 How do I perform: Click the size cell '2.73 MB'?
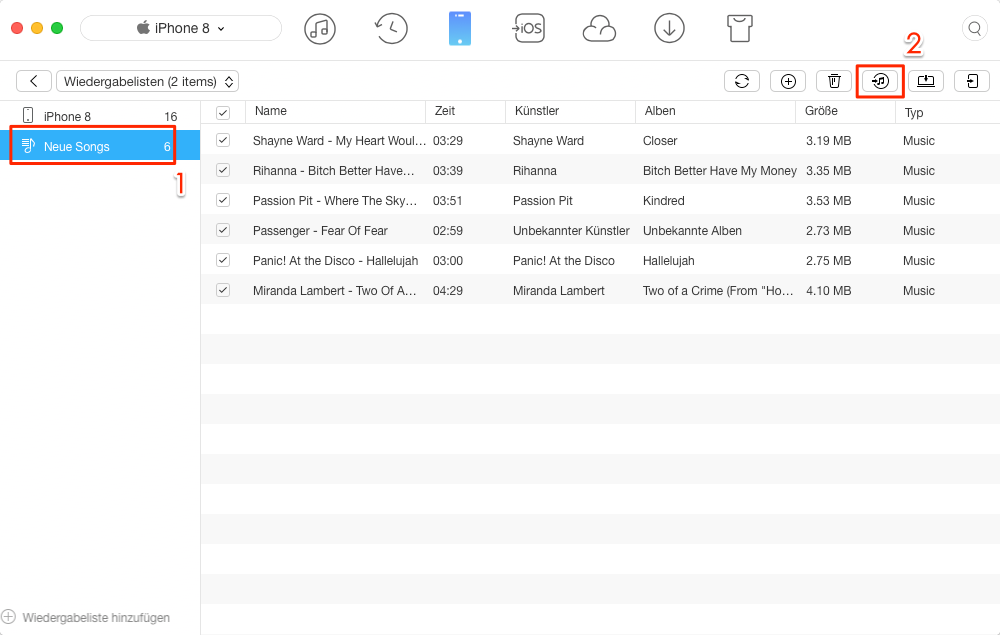coord(828,231)
